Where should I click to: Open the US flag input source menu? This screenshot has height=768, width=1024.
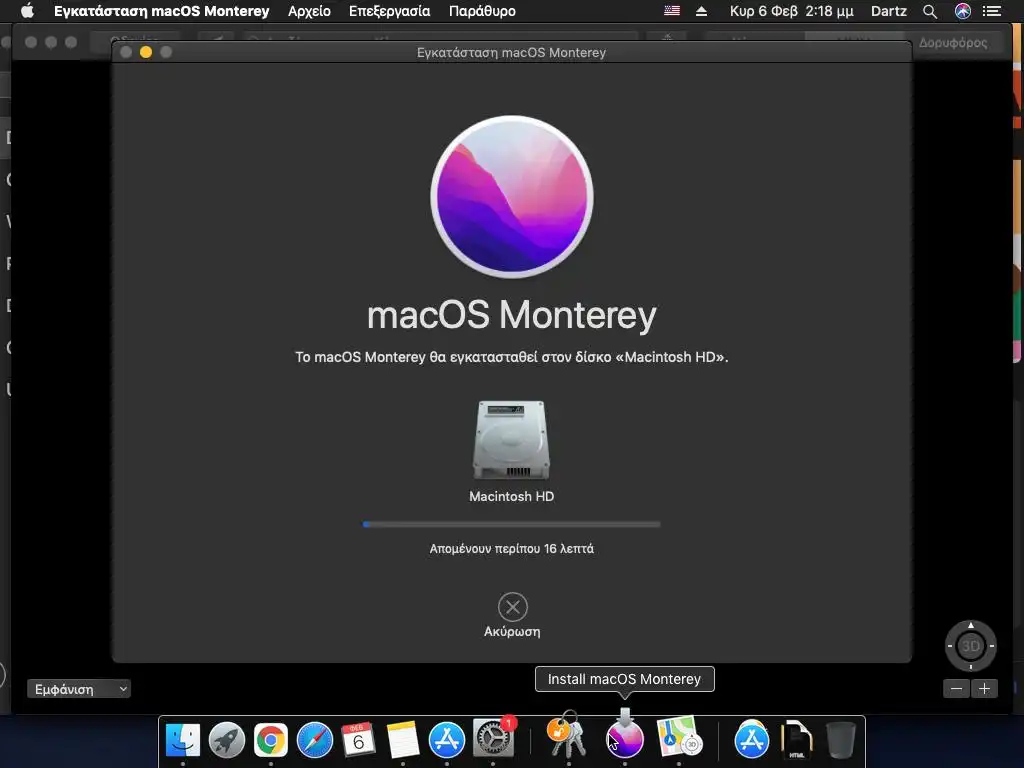click(x=672, y=11)
